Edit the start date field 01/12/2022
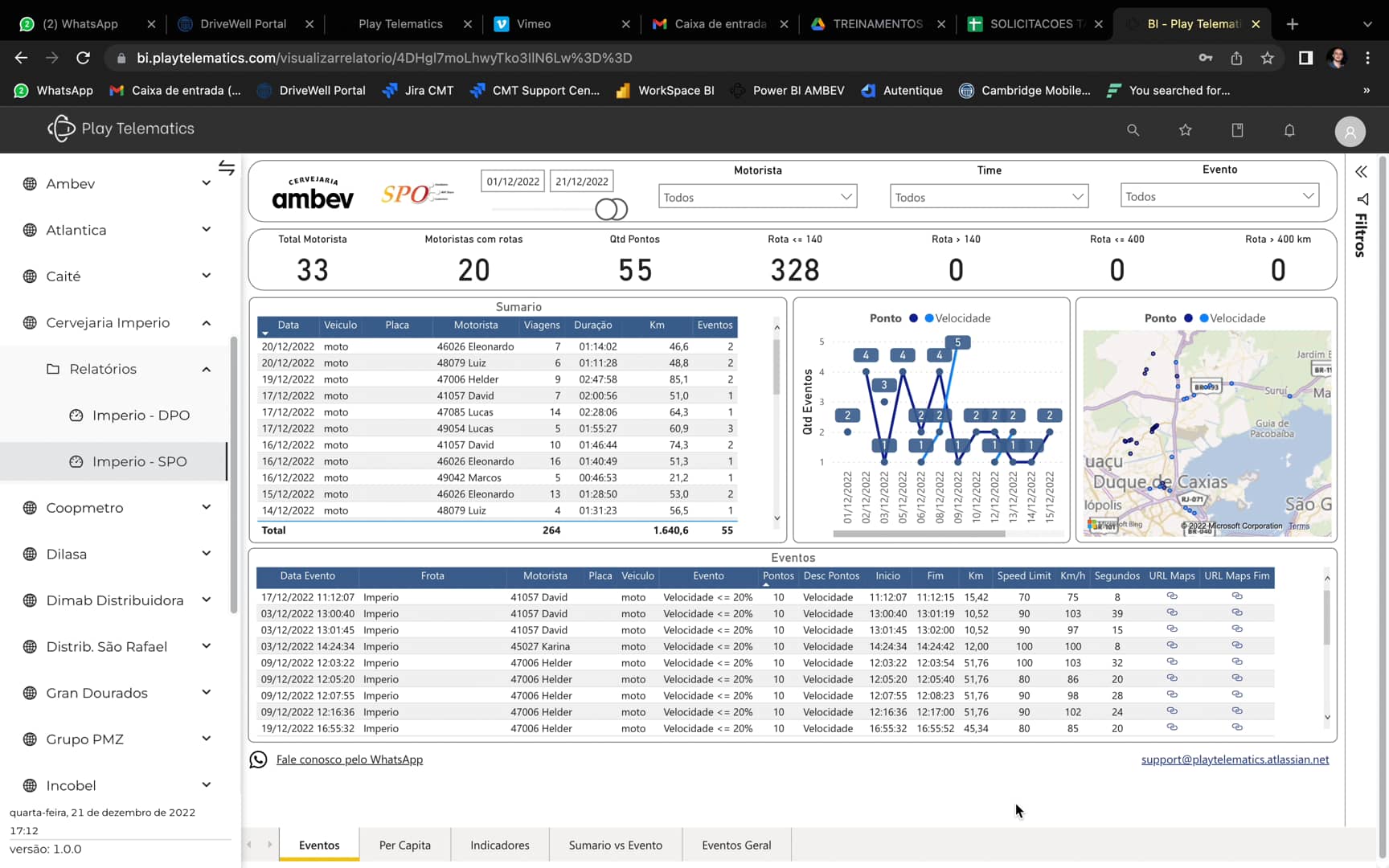Viewport: 1389px width, 868px height. (513, 182)
